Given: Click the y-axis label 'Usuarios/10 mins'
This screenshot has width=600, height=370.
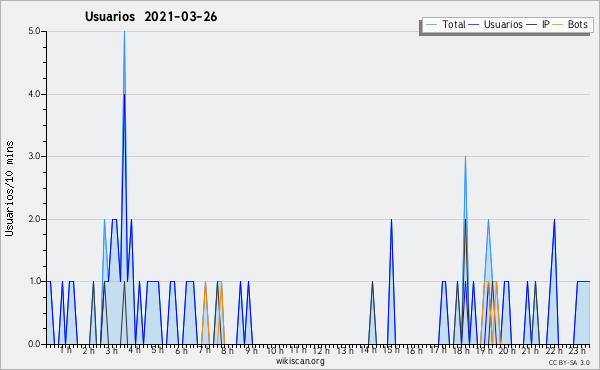Looking at the screenshot, I should pyautogui.click(x=9, y=189).
